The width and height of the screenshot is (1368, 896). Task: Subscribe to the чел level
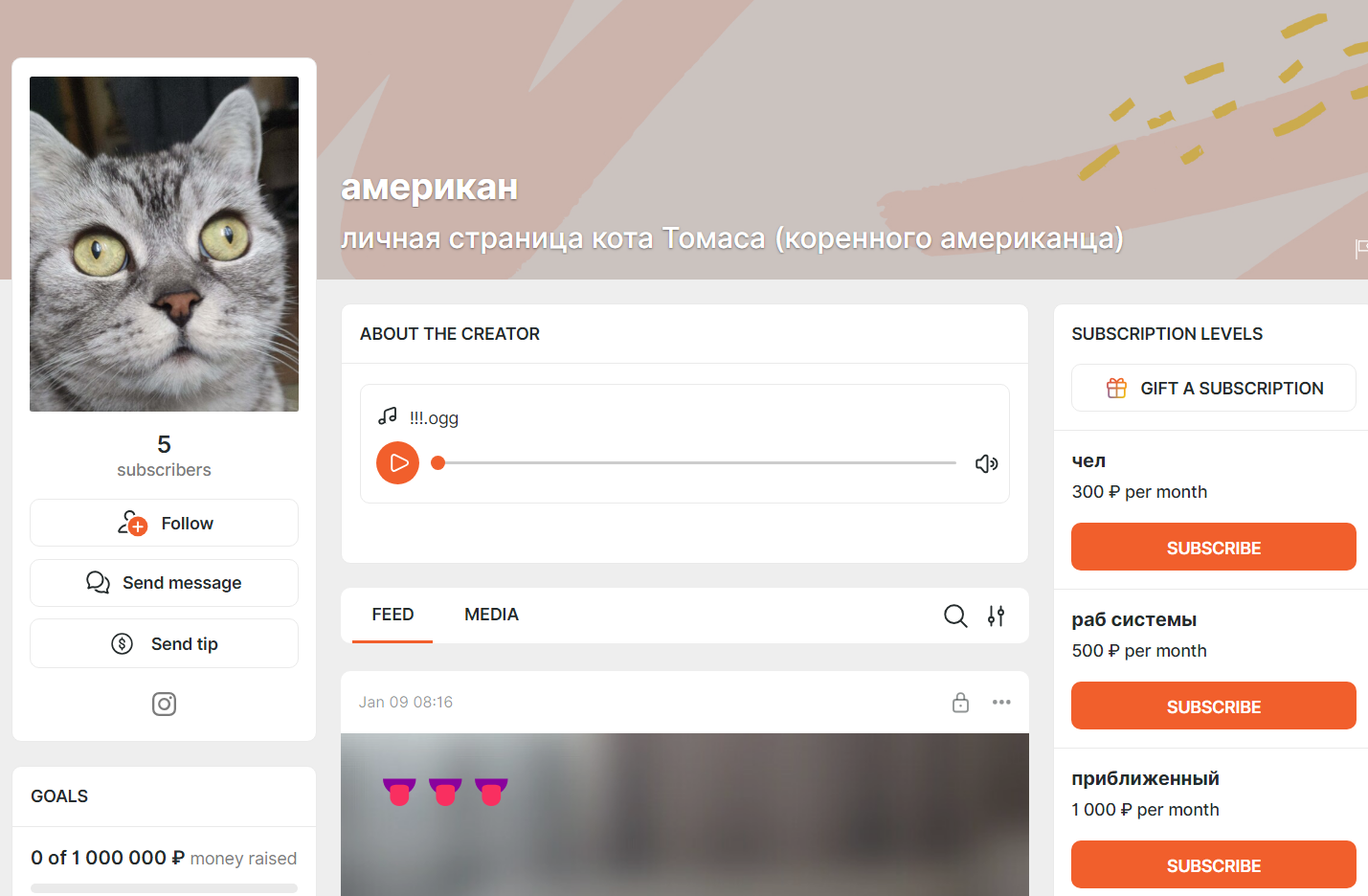tap(1213, 547)
